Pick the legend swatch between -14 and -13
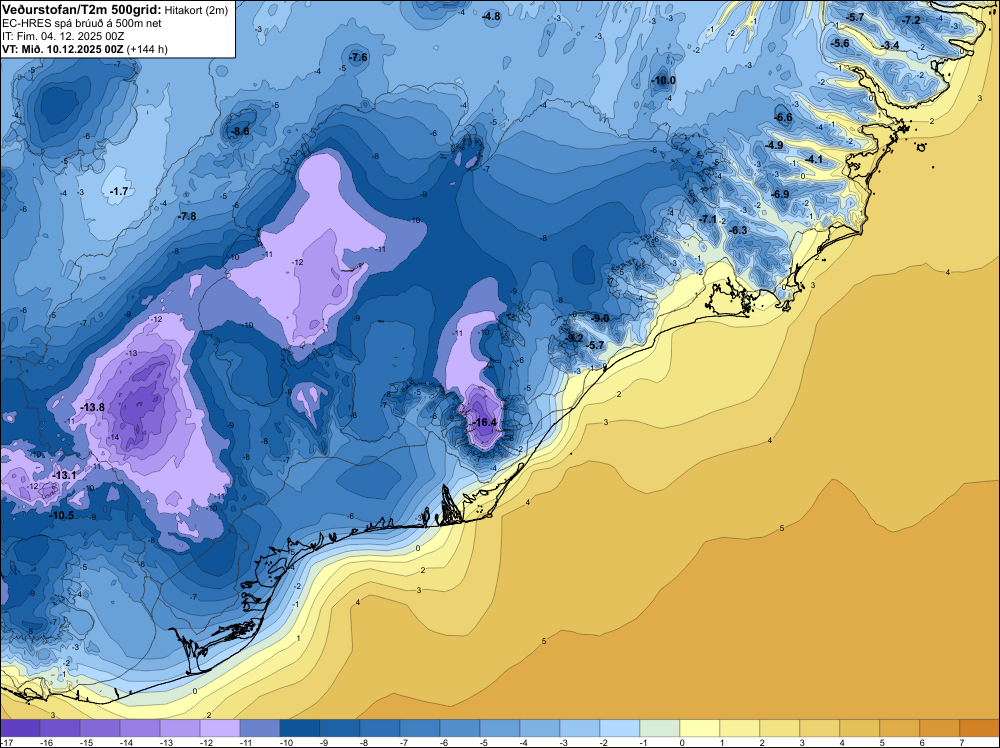Image resolution: width=1000 pixels, height=748 pixels. point(140,728)
